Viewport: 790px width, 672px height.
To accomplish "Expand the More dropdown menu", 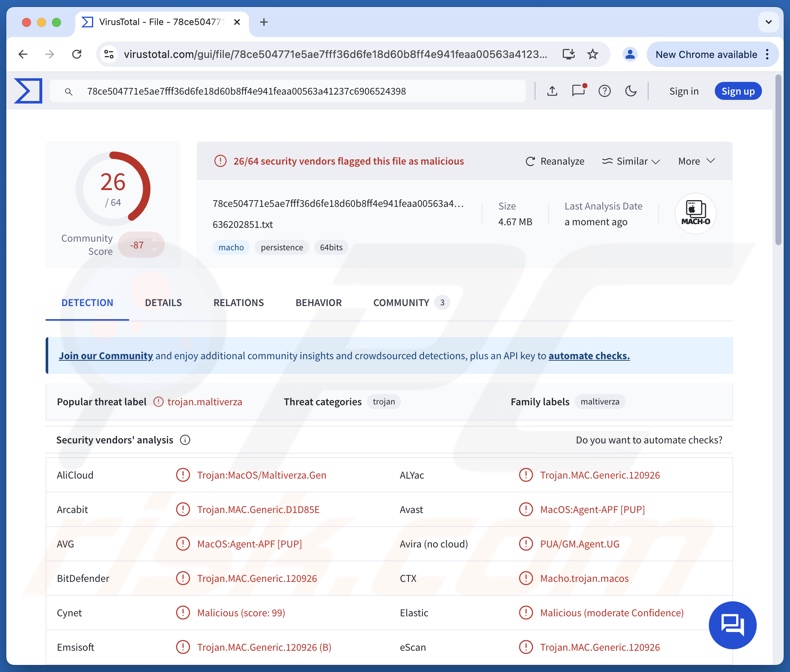I will pyautogui.click(x=696, y=161).
